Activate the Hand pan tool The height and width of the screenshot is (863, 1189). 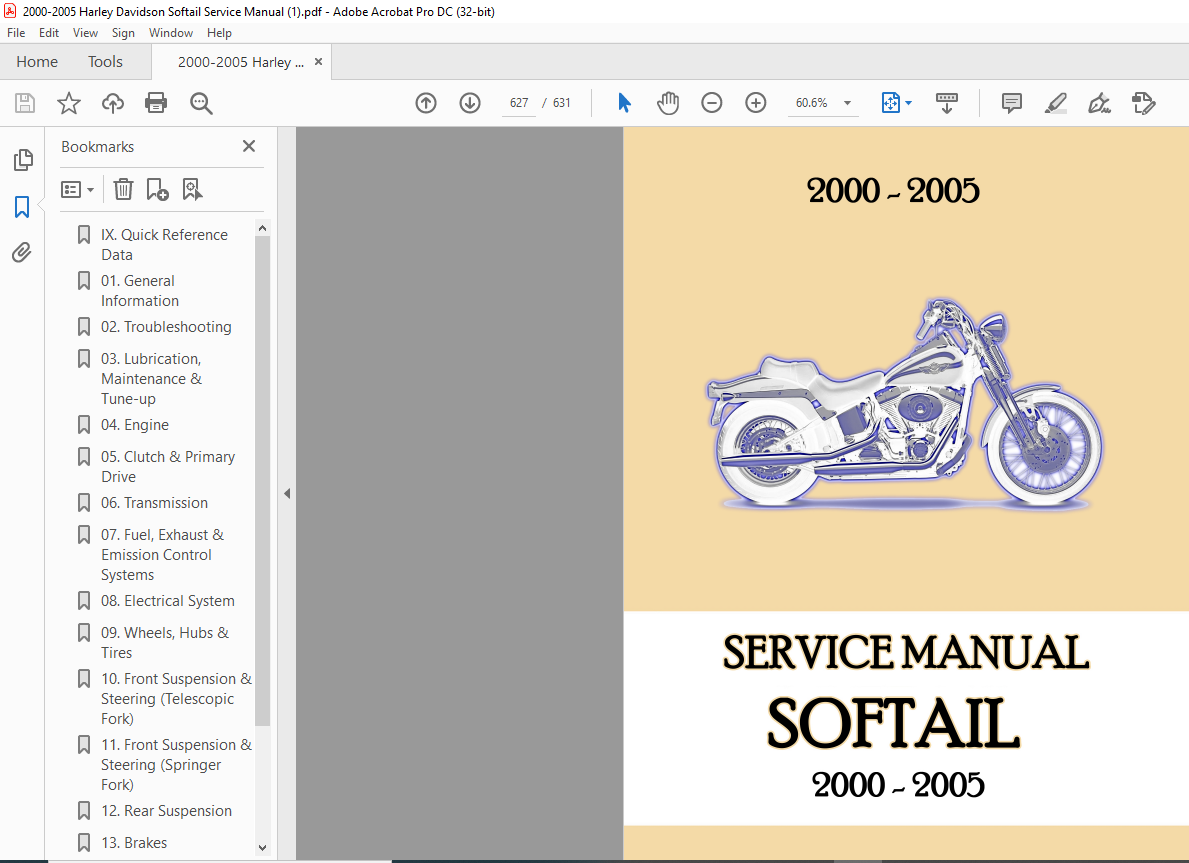tap(668, 103)
